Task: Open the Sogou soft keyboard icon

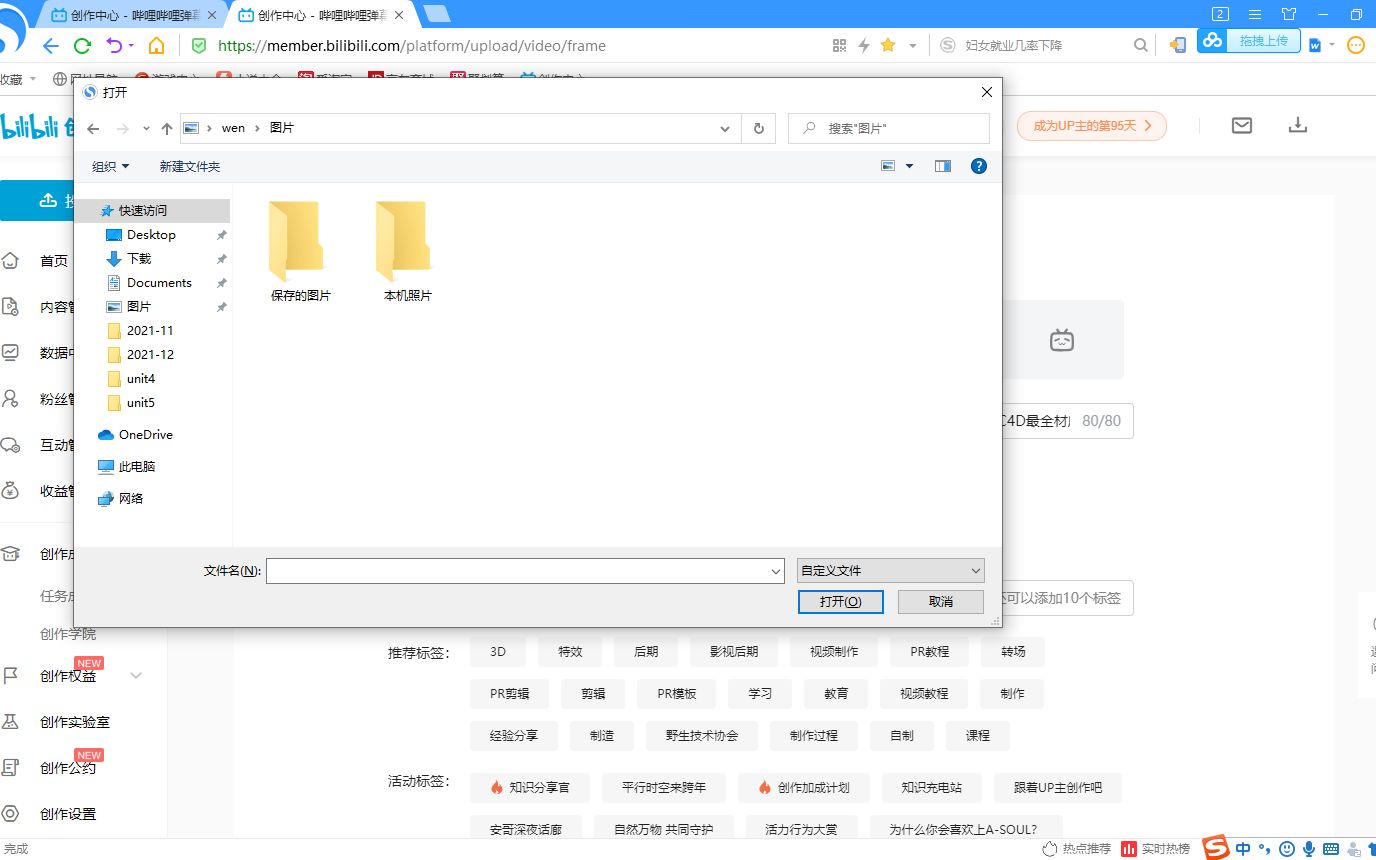Action: click(x=1331, y=849)
